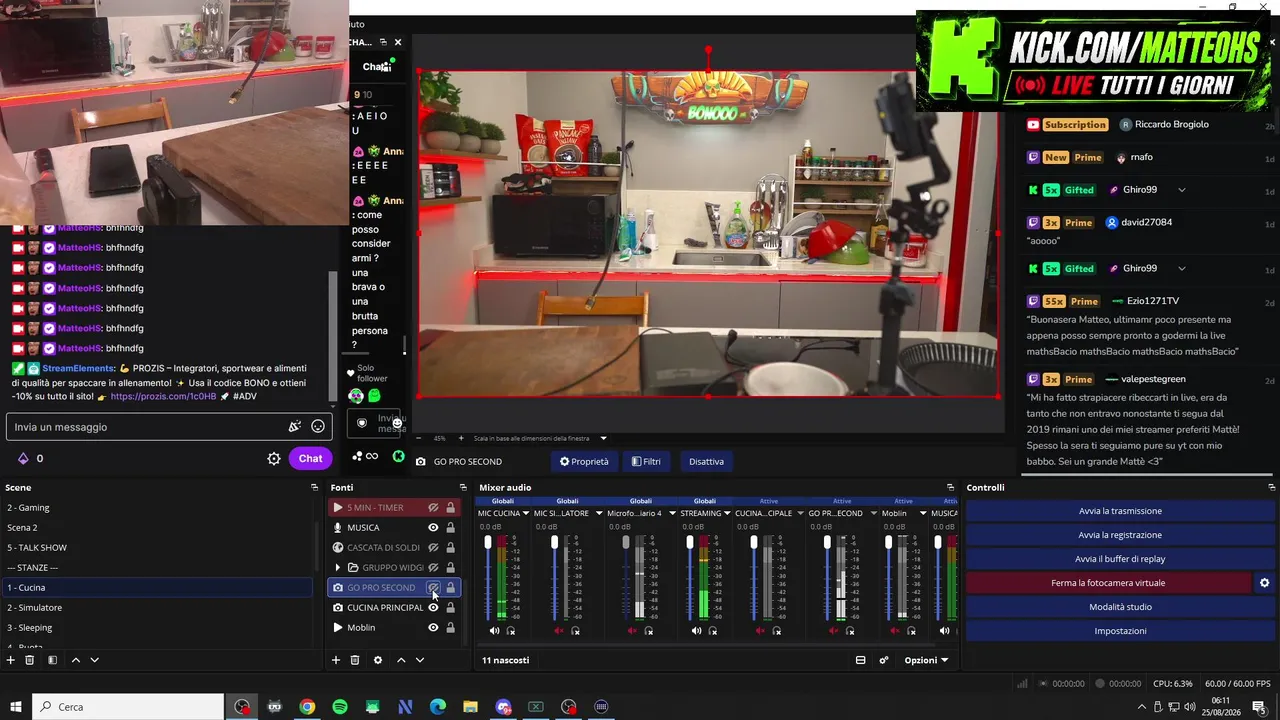Viewport: 1280px width, 720px height.
Task: Switch audio mixer layout icon
Action: [860, 660]
